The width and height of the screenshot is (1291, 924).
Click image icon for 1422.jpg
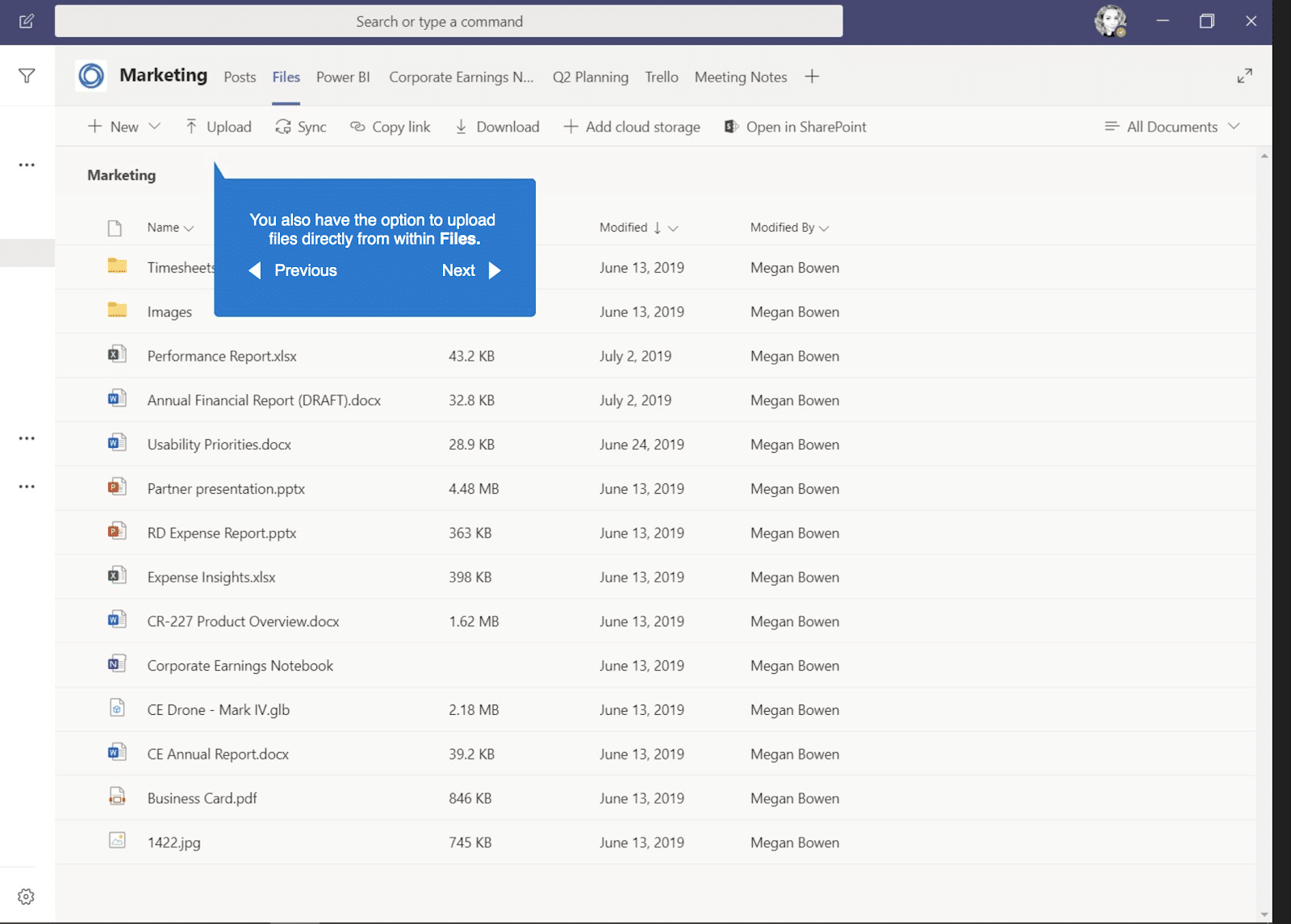point(117,841)
